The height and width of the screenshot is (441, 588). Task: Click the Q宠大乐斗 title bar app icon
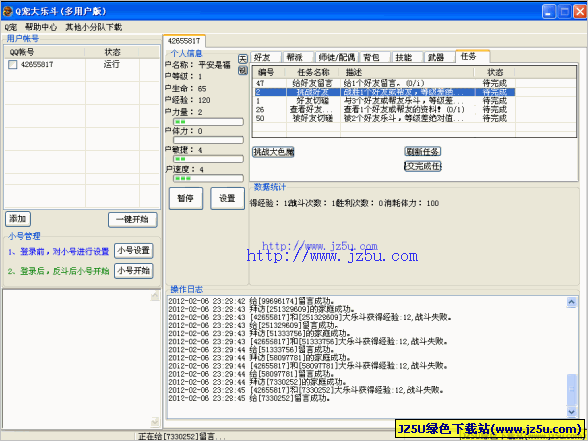pos(8,11)
